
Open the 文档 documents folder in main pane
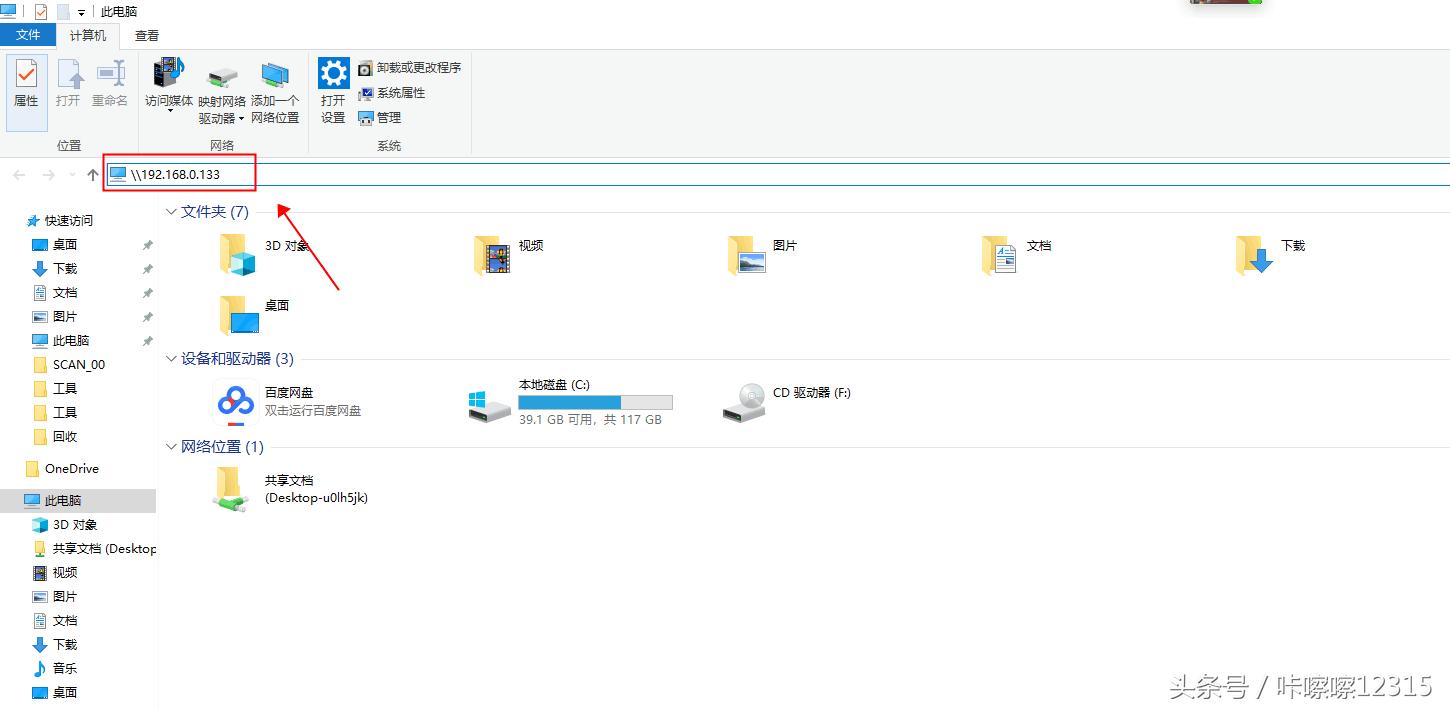point(1000,256)
